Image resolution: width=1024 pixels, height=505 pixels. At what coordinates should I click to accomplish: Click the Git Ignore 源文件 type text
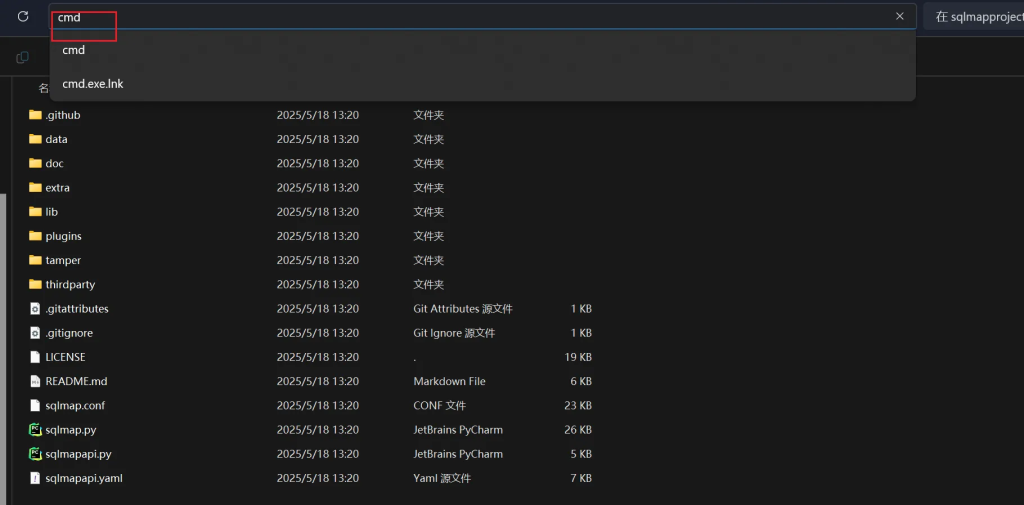[x=454, y=333]
